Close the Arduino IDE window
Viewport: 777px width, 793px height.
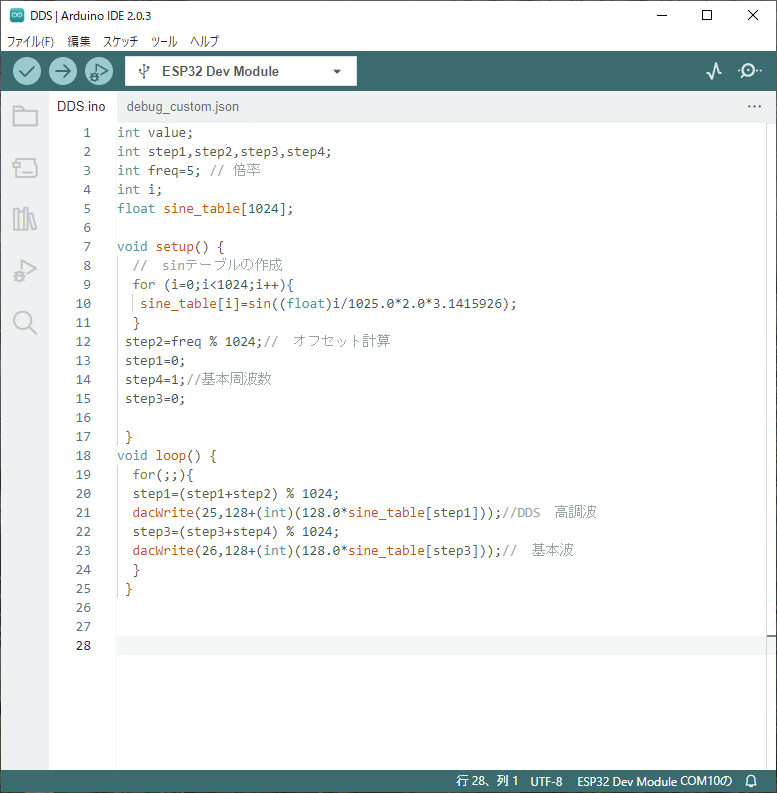(x=753, y=15)
